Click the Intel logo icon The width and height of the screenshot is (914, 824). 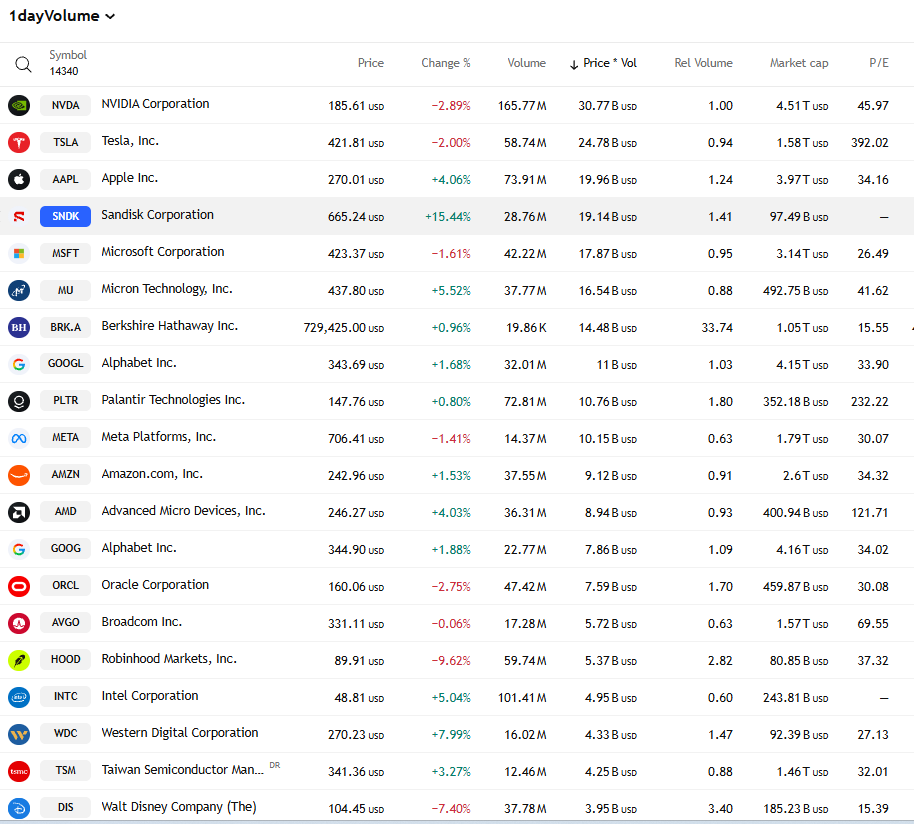coord(19,697)
